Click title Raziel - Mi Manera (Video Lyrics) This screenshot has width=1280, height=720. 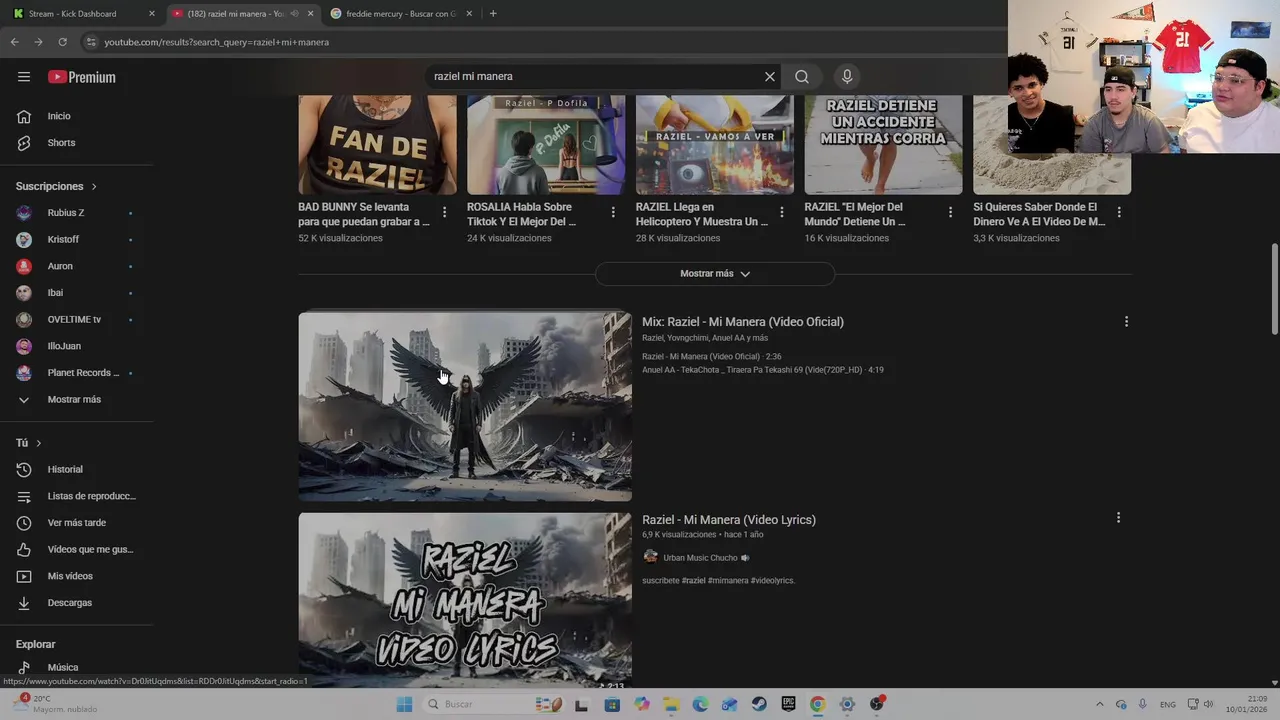pyautogui.click(x=729, y=520)
